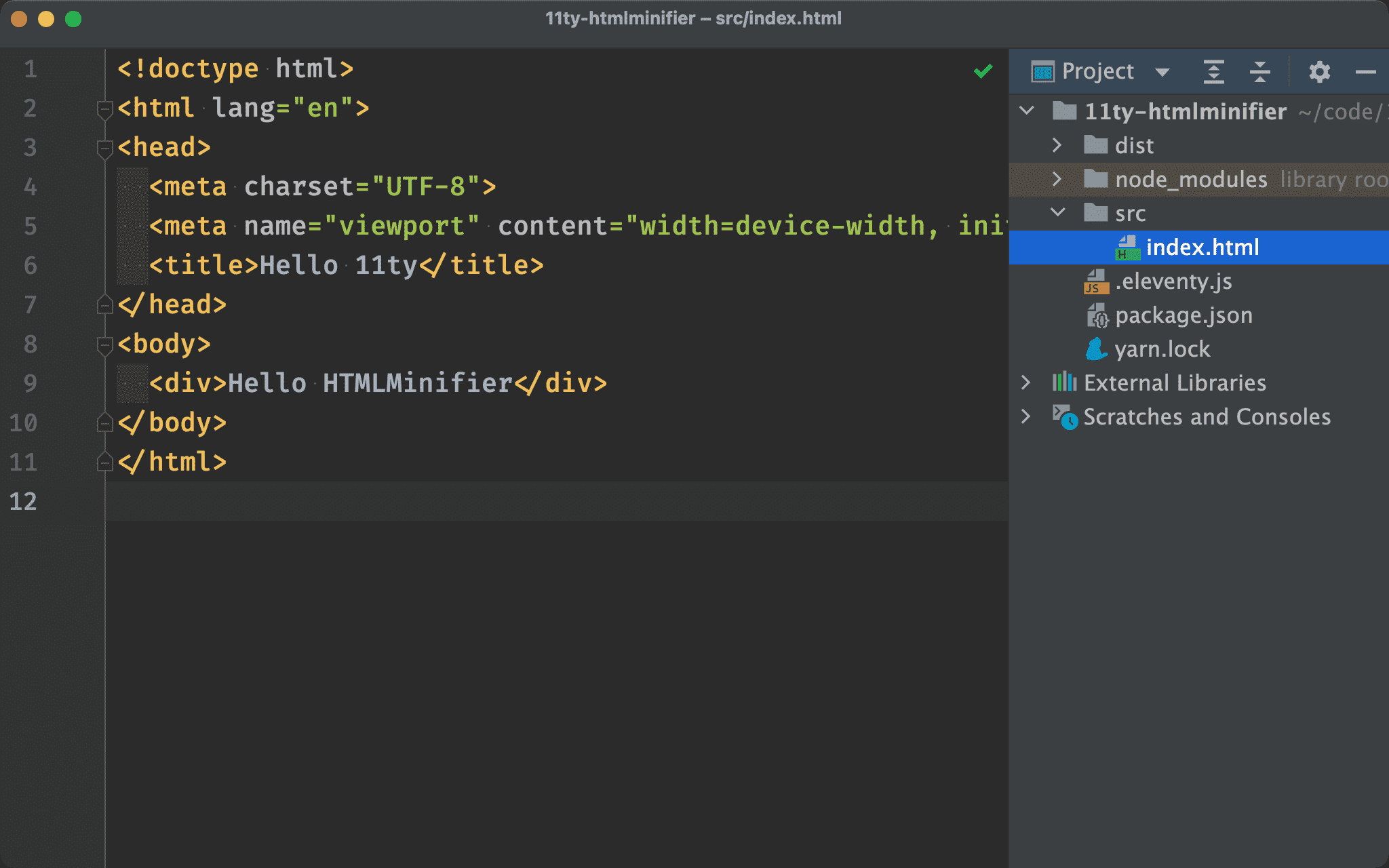Fold the body tag on line 8
This screenshot has height=868, width=1389.
(104, 346)
